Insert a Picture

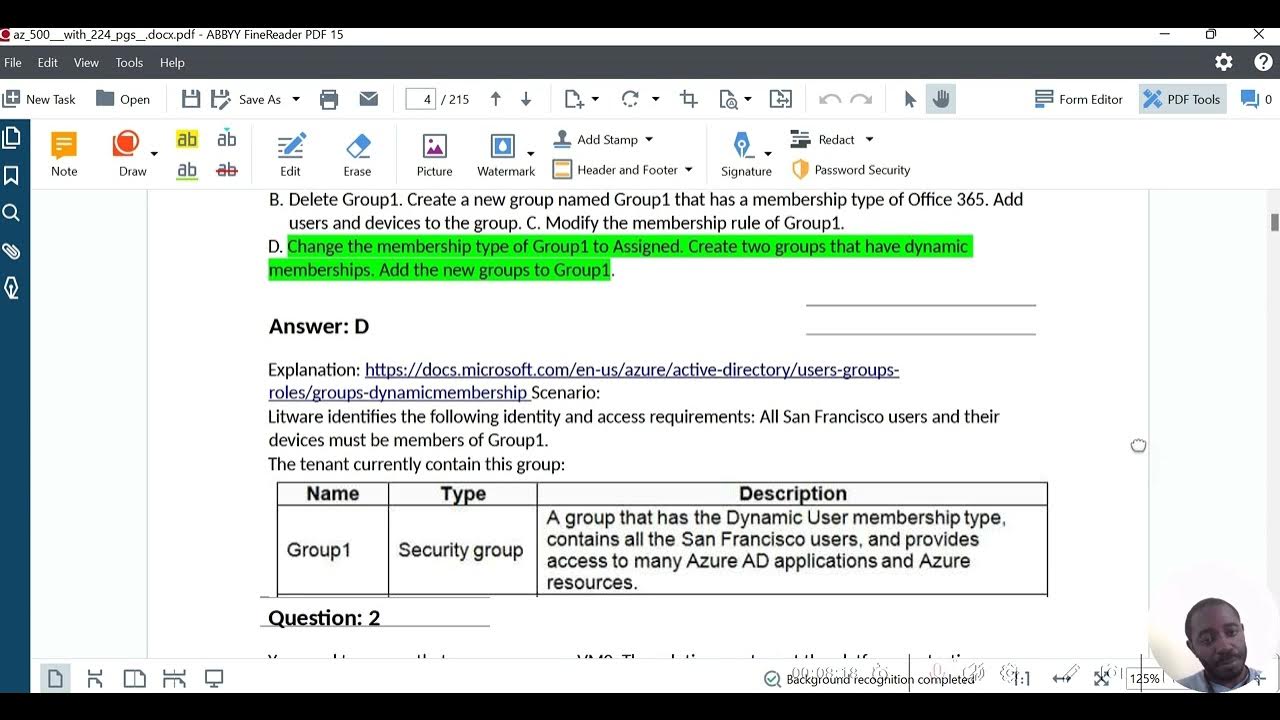(434, 154)
